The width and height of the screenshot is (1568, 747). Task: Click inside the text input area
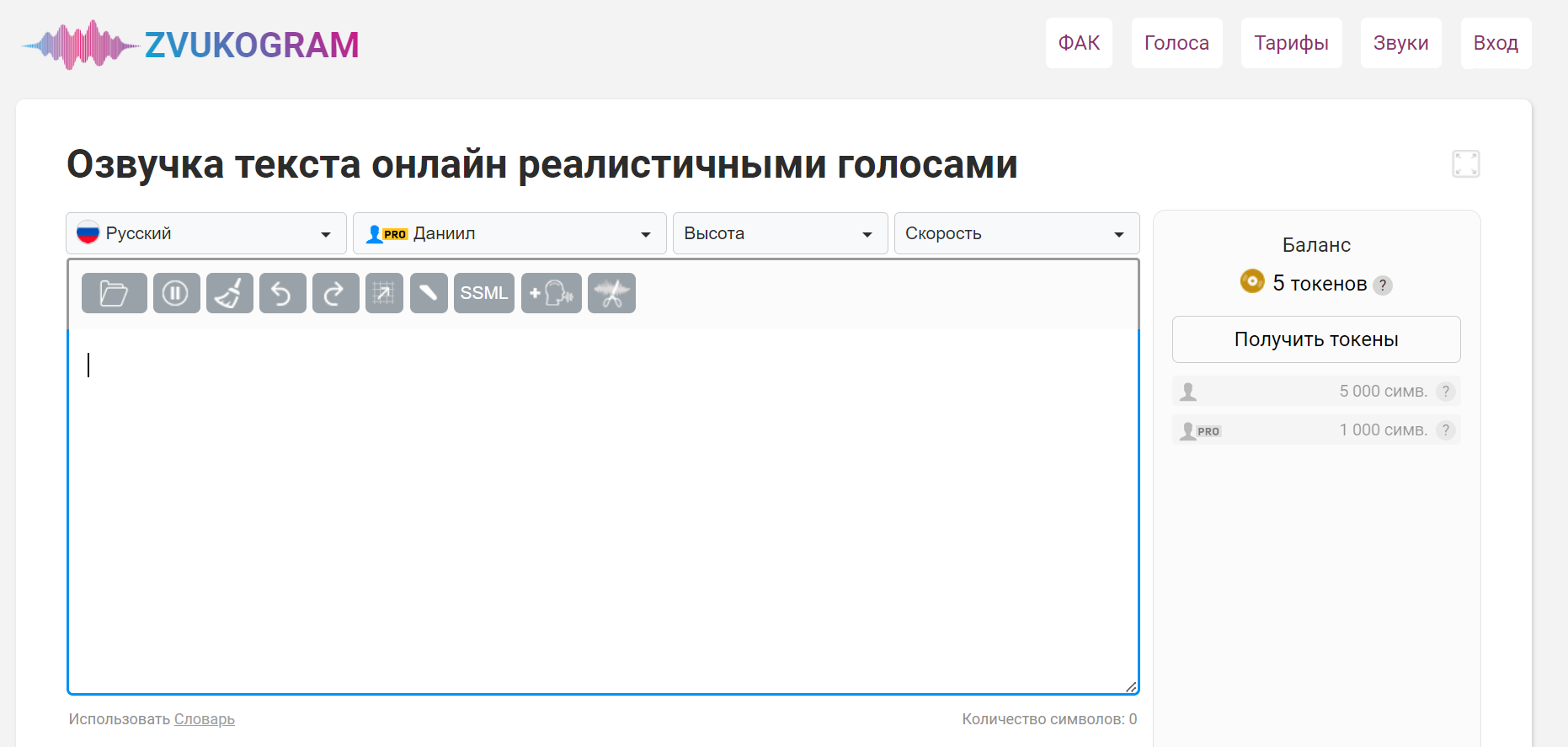603,511
